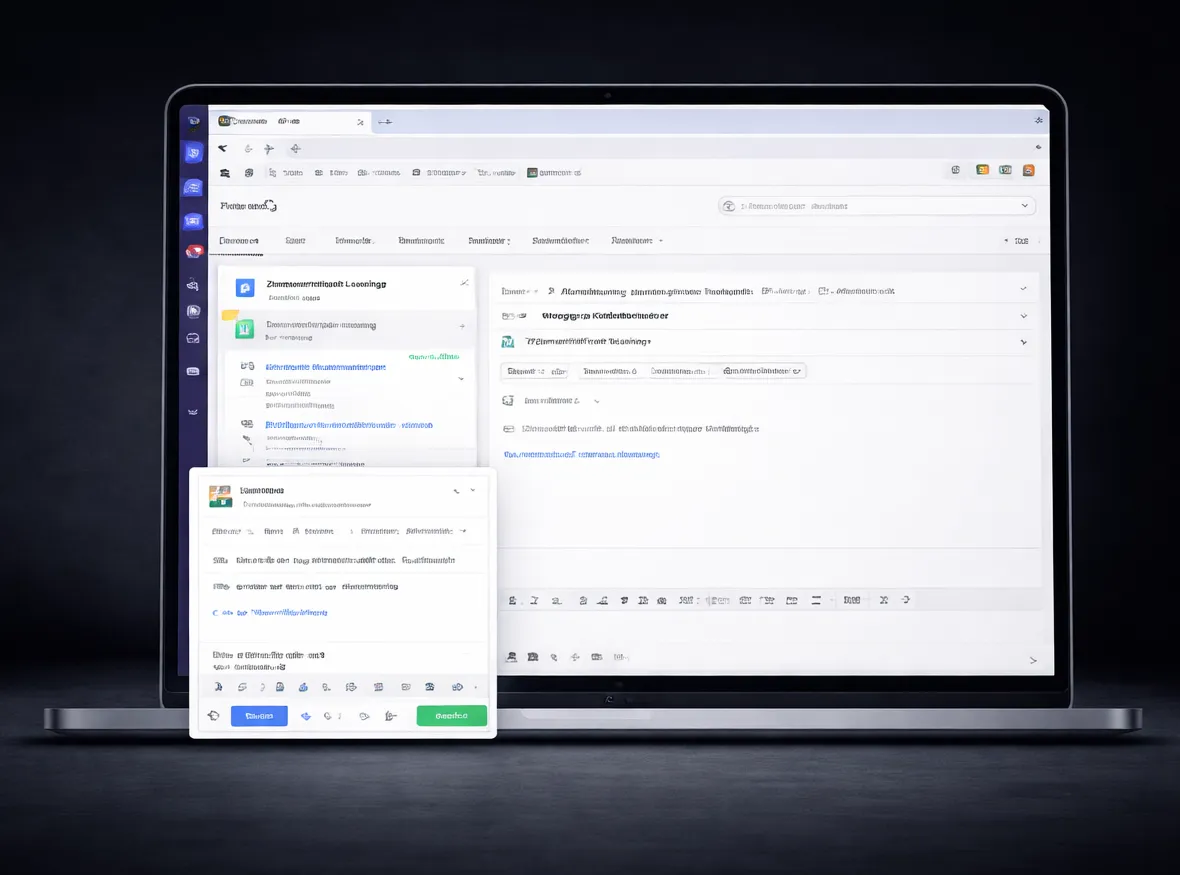Follow the blue link inside the floating popup

click(x=270, y=613)
